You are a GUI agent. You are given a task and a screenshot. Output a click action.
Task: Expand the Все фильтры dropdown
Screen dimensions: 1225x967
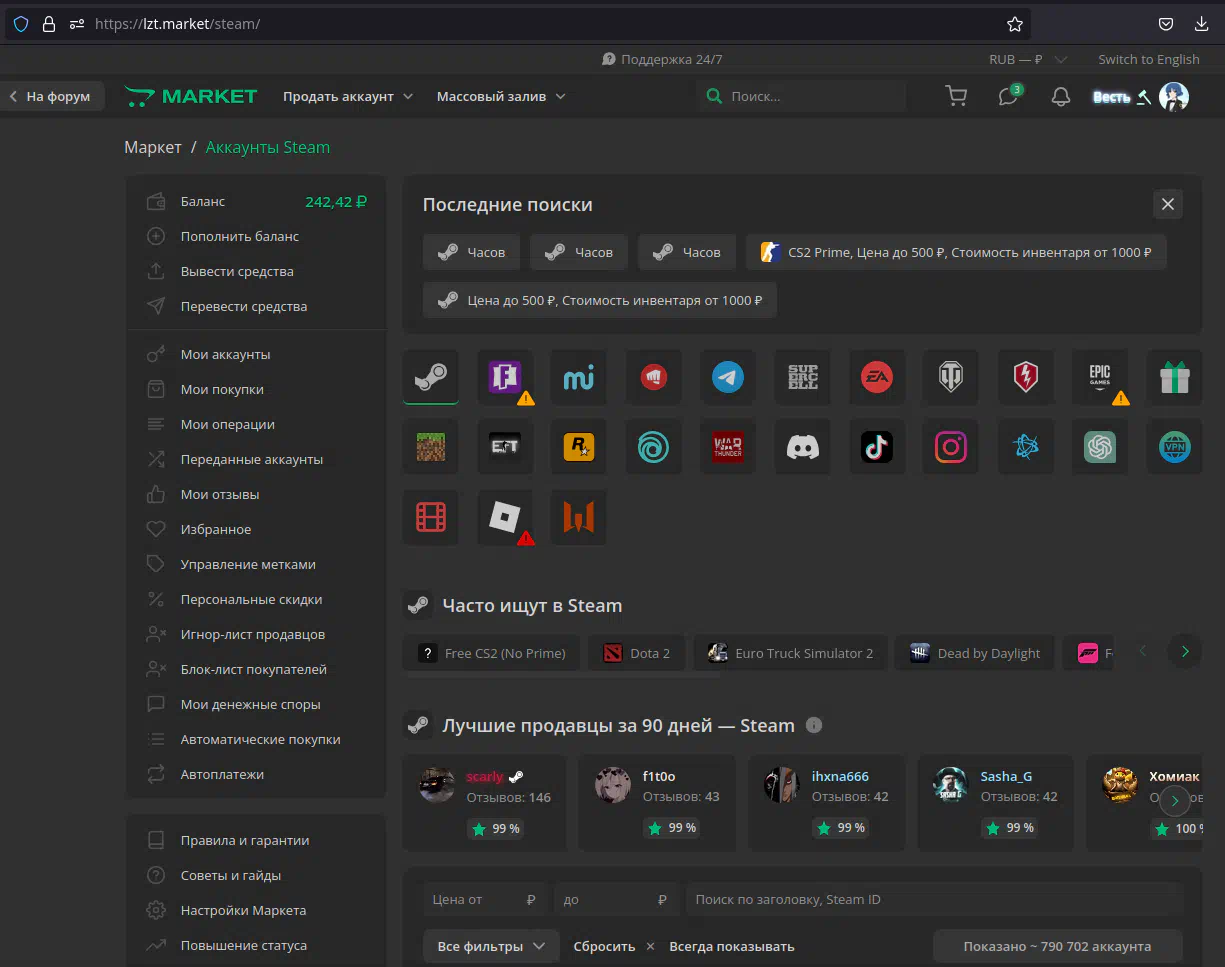[x=491, y=946]
